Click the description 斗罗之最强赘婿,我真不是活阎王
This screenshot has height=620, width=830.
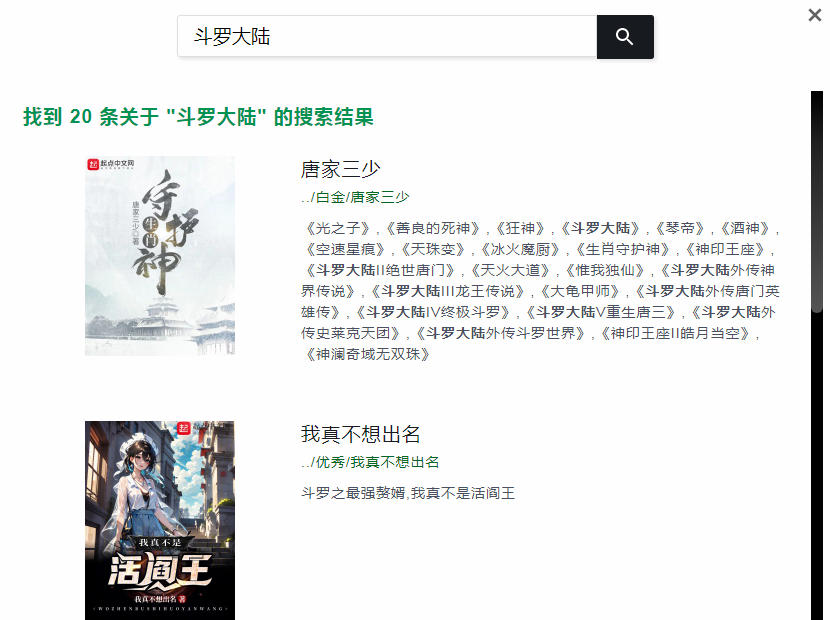(408, 493)
